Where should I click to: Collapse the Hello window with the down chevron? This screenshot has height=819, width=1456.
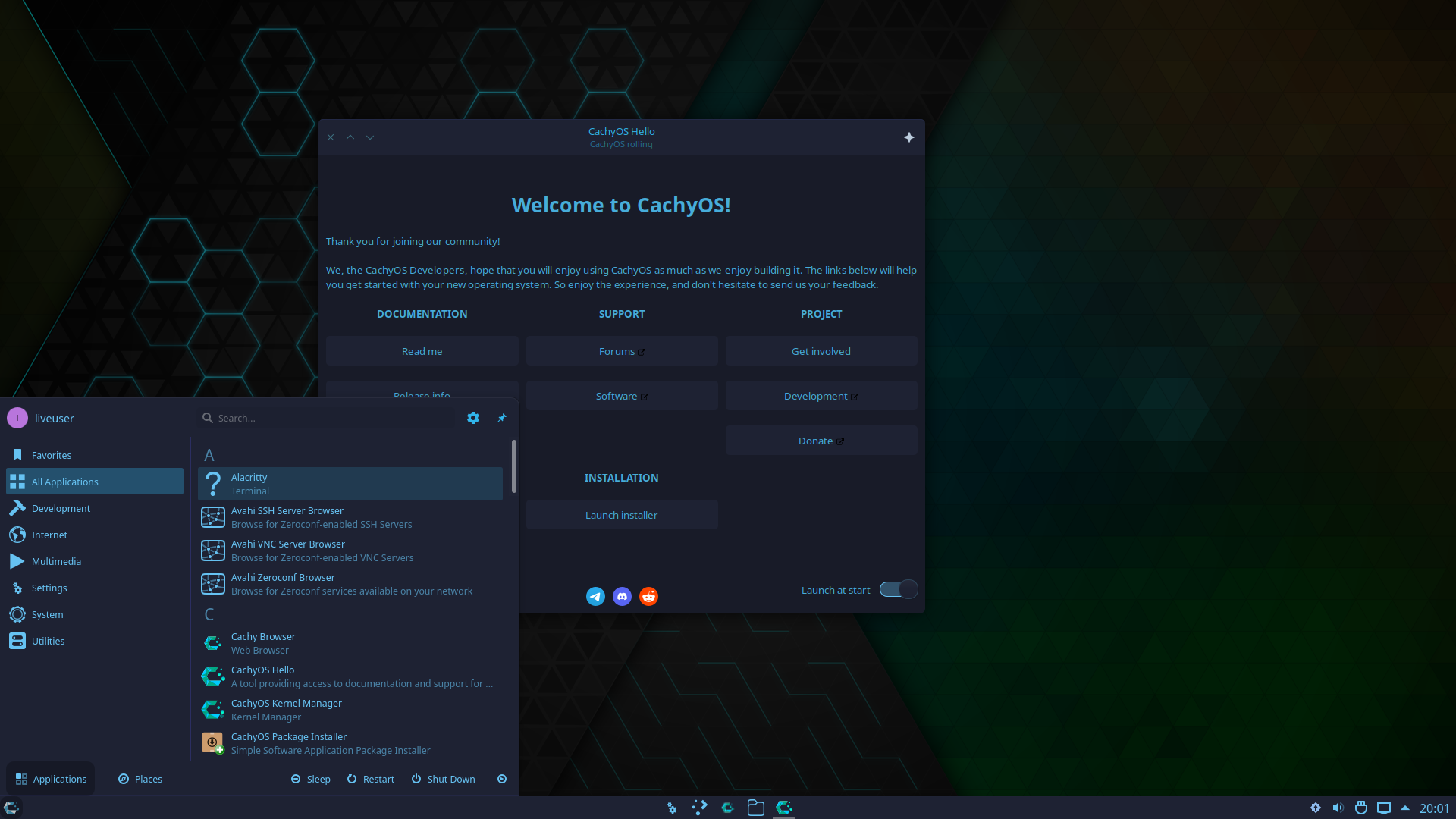coord(369,137)
